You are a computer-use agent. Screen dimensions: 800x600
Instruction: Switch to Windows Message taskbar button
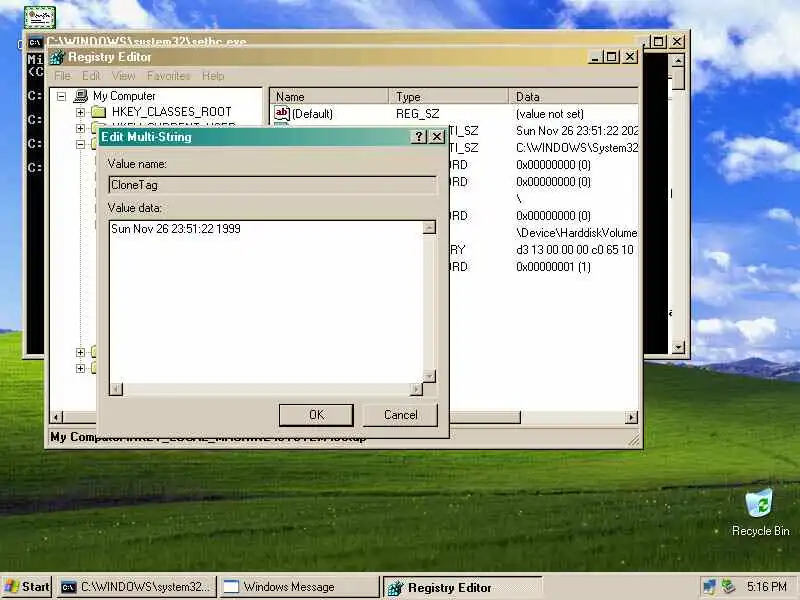(x=300, y=587)
